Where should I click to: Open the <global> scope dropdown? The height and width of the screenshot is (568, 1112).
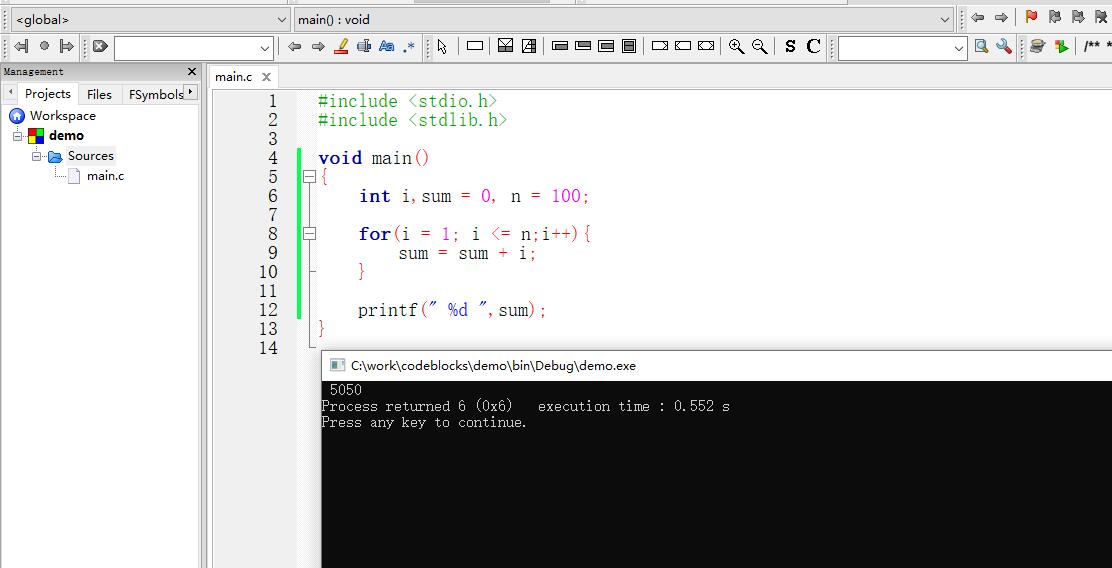click(150, 20)
